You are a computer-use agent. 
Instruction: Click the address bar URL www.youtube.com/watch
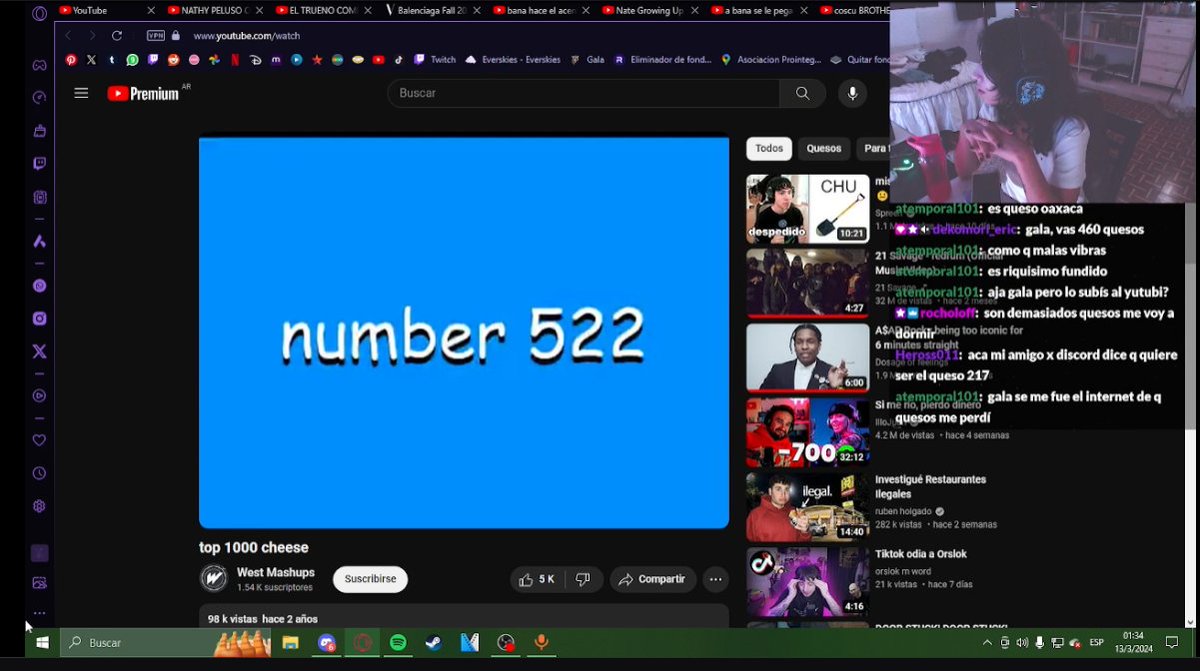click(246, 35)
